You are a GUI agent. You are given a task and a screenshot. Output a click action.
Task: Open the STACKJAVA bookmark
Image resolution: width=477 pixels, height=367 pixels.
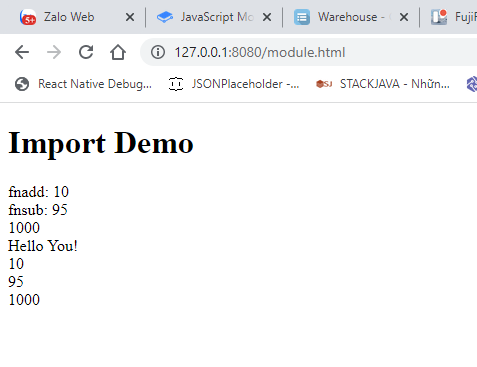(x=383, y=84)
